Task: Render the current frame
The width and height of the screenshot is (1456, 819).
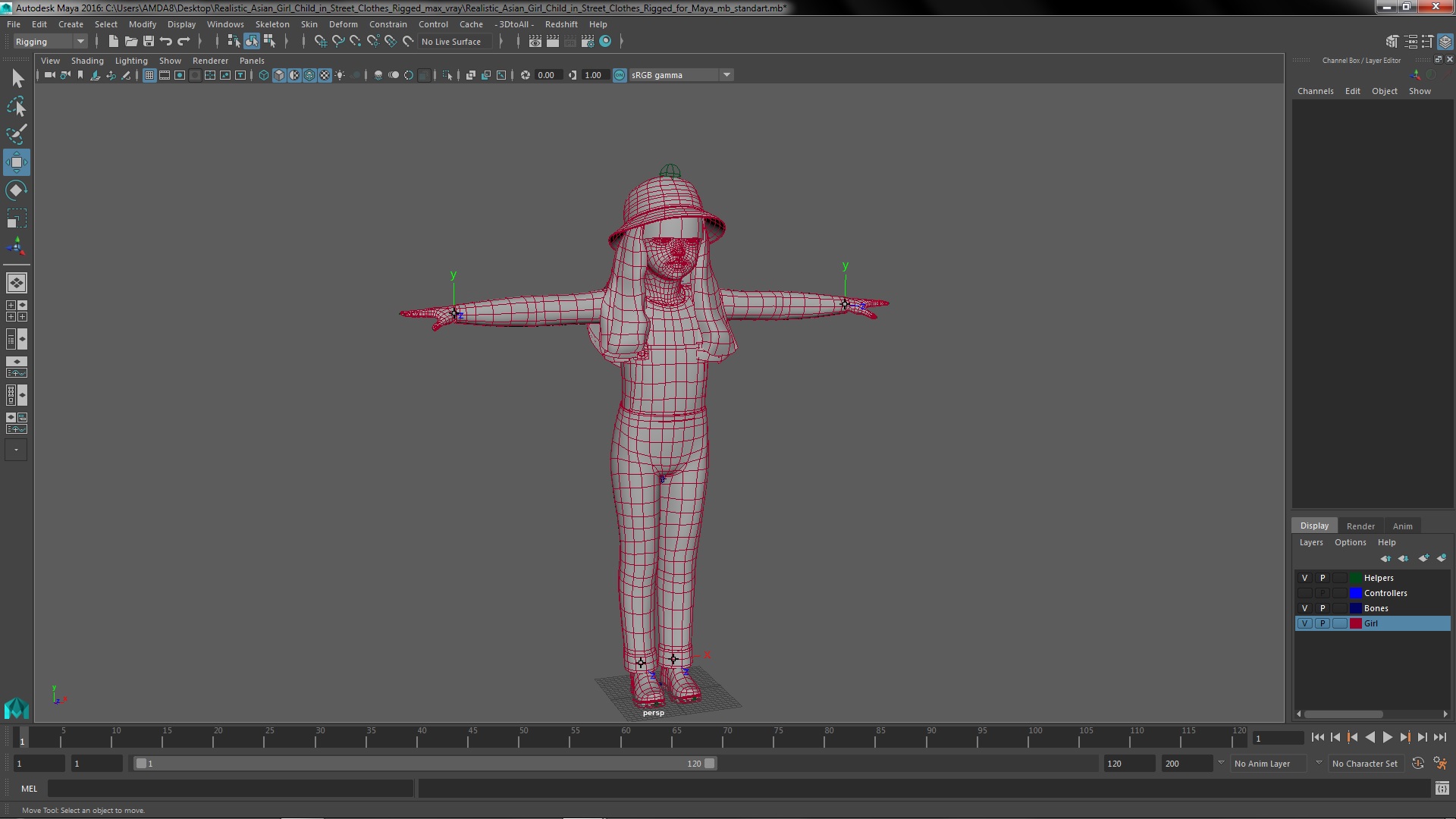Action: [553, 42]
